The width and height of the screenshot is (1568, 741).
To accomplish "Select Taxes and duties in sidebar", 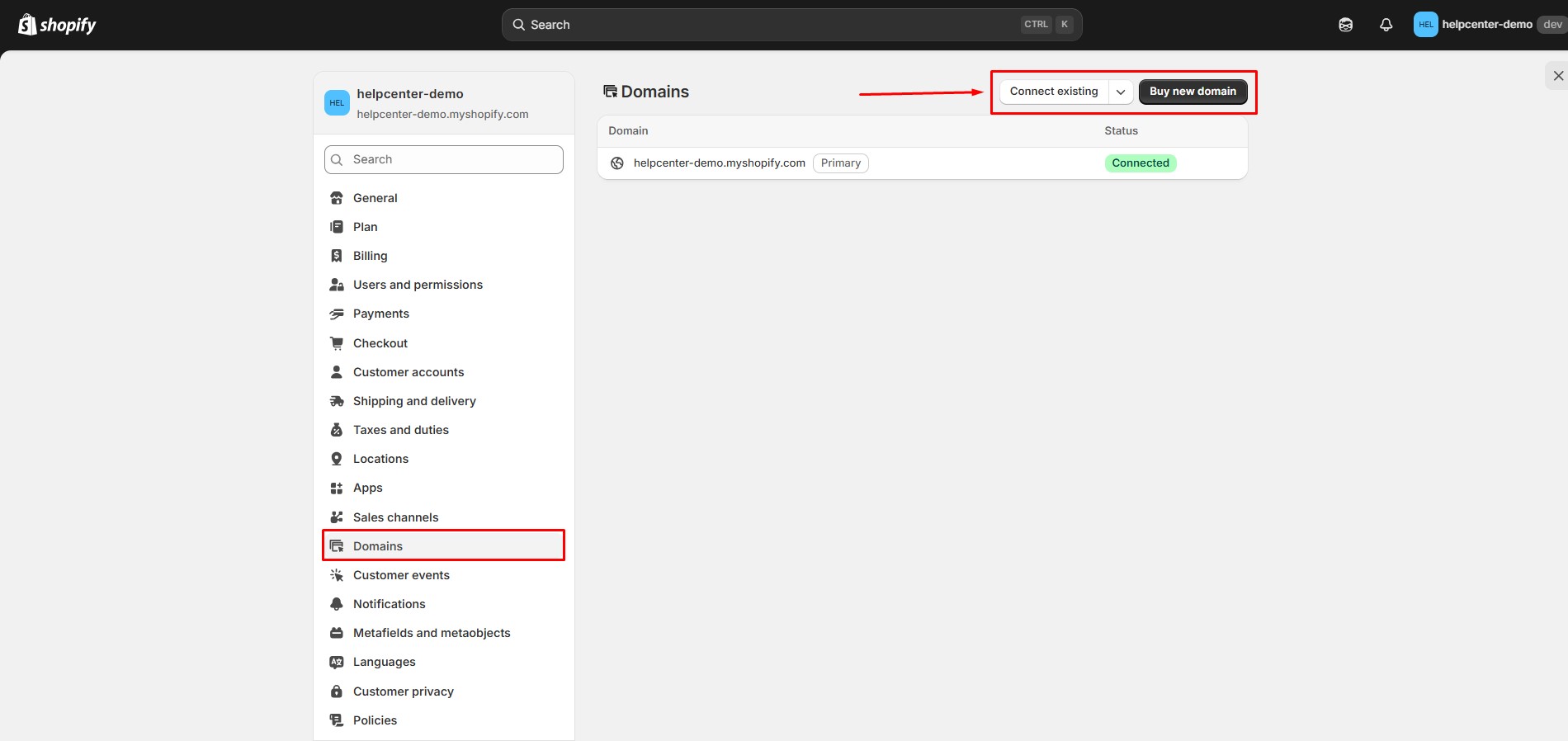I will coord(401,430).
